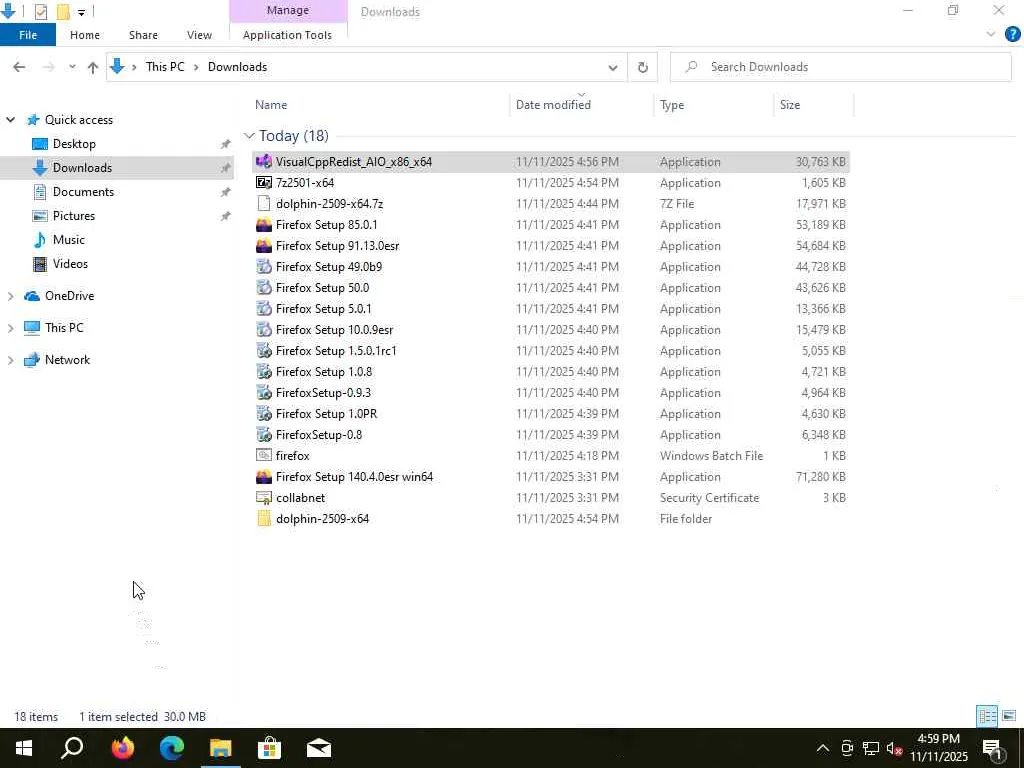Select the dolphin-2509-x64 folder icon
1024x768 pixels.
point(264,519)
